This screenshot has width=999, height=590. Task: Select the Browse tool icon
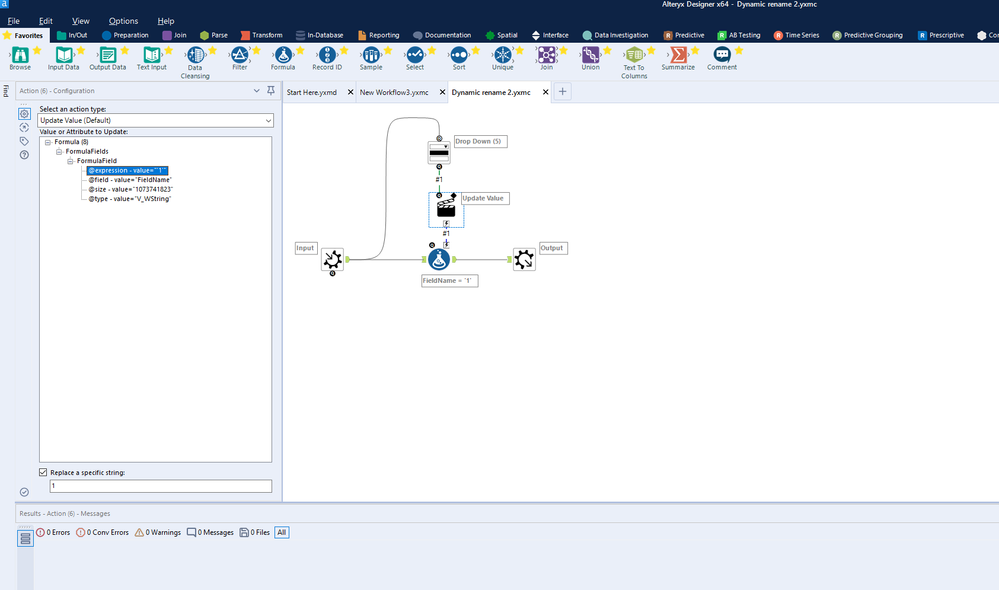click(20, 55)
